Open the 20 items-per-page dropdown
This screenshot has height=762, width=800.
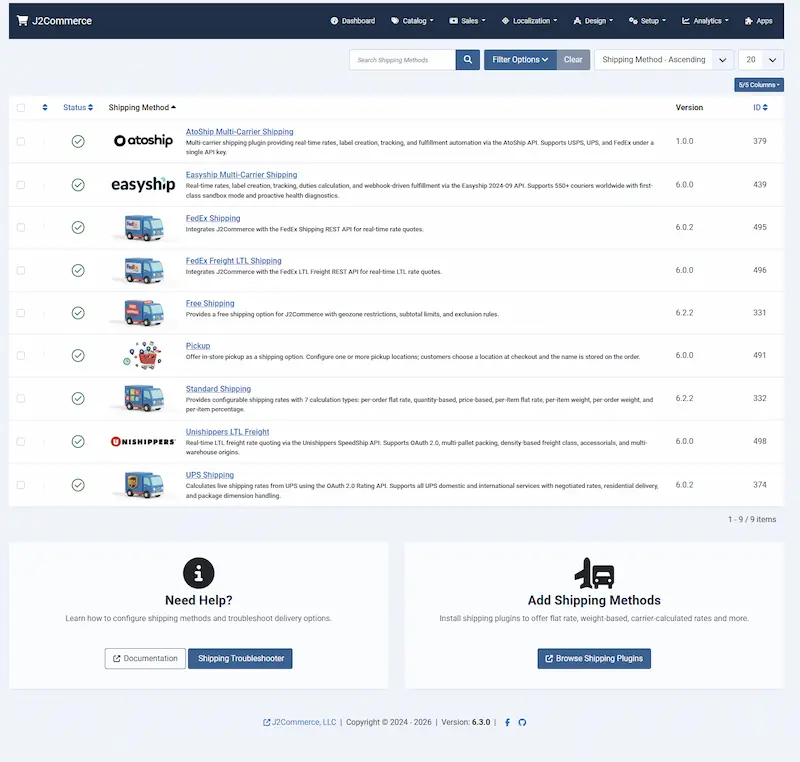tap(761, 60)
